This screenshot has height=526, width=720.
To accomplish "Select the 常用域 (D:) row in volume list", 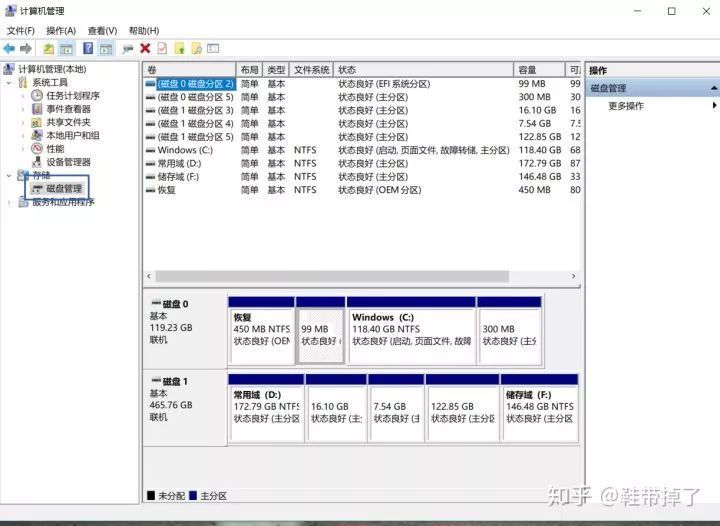I will point(363,163).
